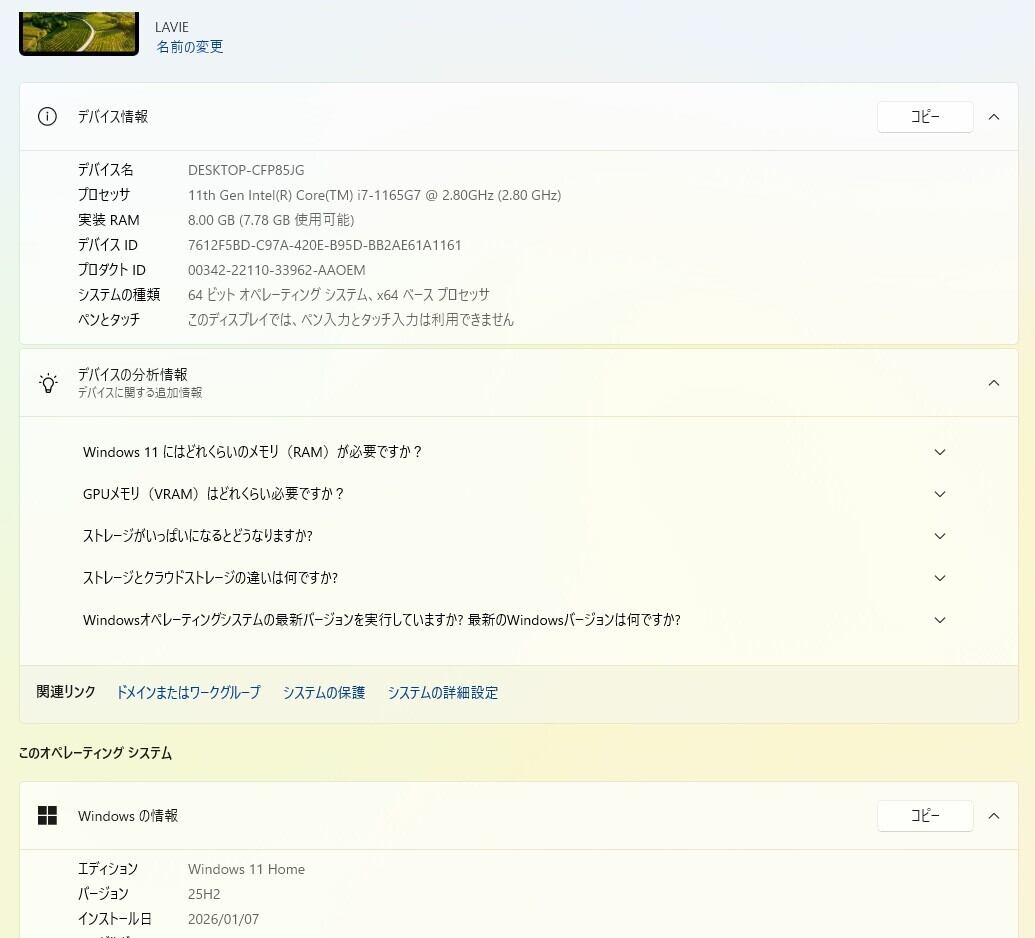Select the device name DESKTOP-CFP85JG text

pos(246,170)
